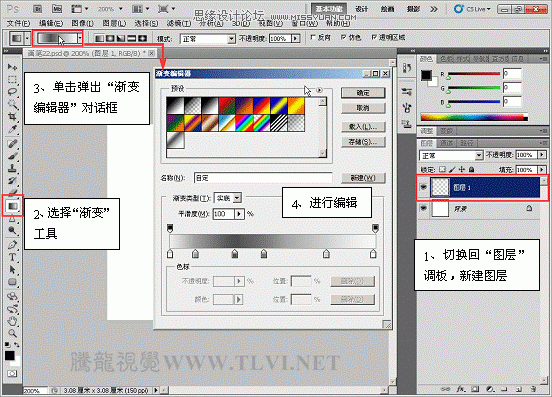Viewport: 552px width, 397px height.
Task: Click the add layer mask icon
Action: (x=475, y=389)
